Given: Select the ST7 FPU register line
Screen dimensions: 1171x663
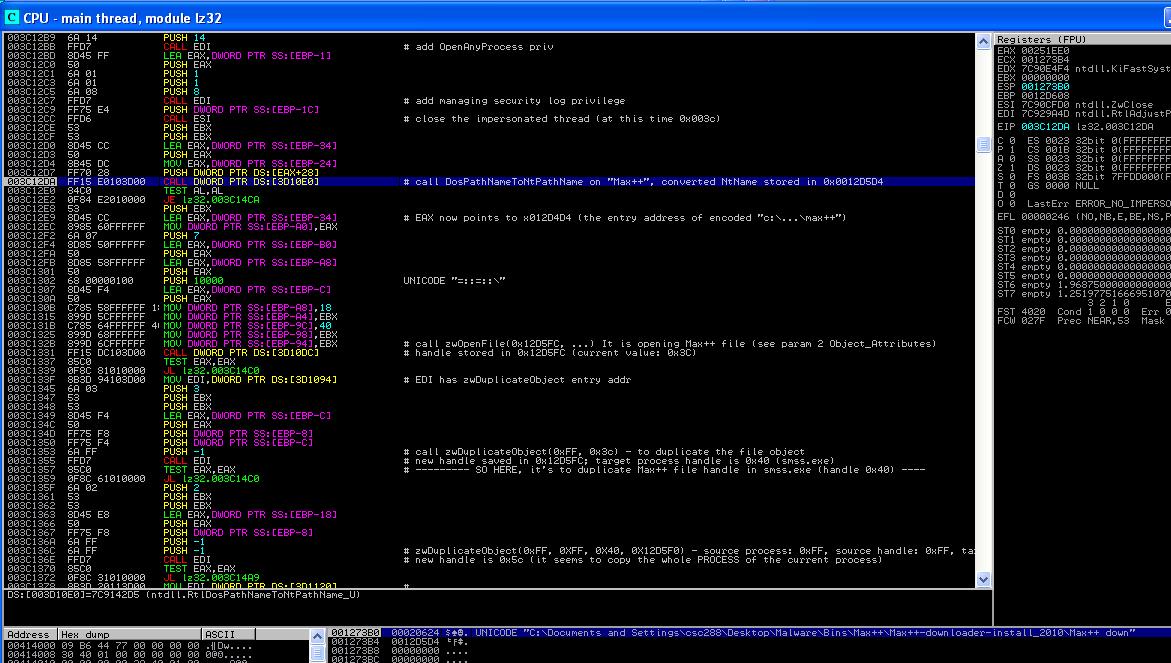Looking at the screenshot, I should 1084,293.
